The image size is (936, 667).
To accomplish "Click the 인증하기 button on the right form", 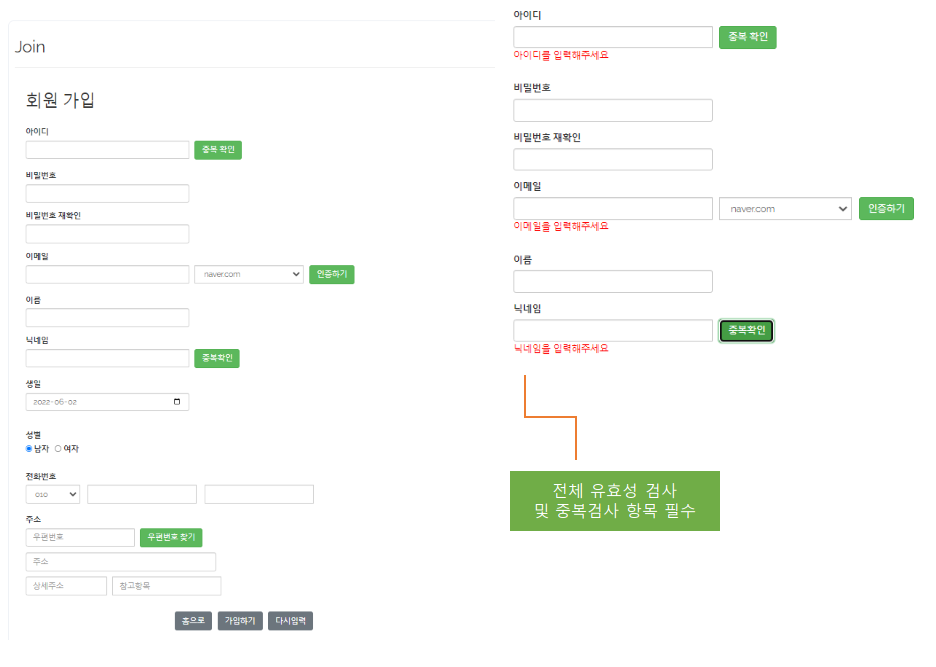I will click(x=885, y=208).
